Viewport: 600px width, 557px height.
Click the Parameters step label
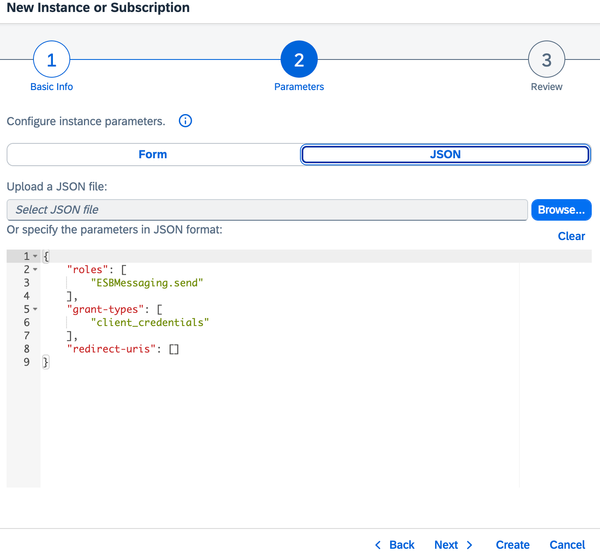tap(299, 87)
